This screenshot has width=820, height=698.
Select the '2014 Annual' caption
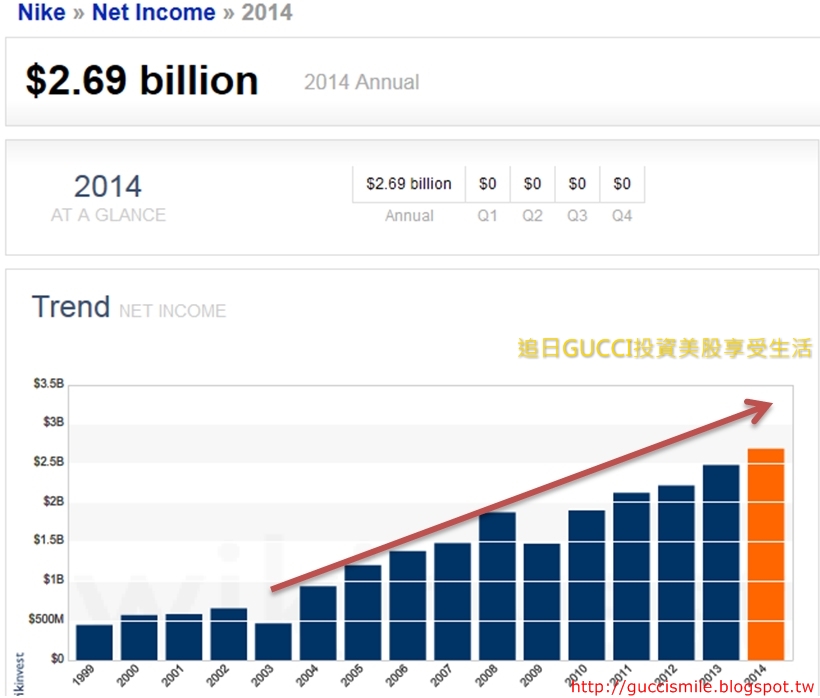tap(362, 82)
